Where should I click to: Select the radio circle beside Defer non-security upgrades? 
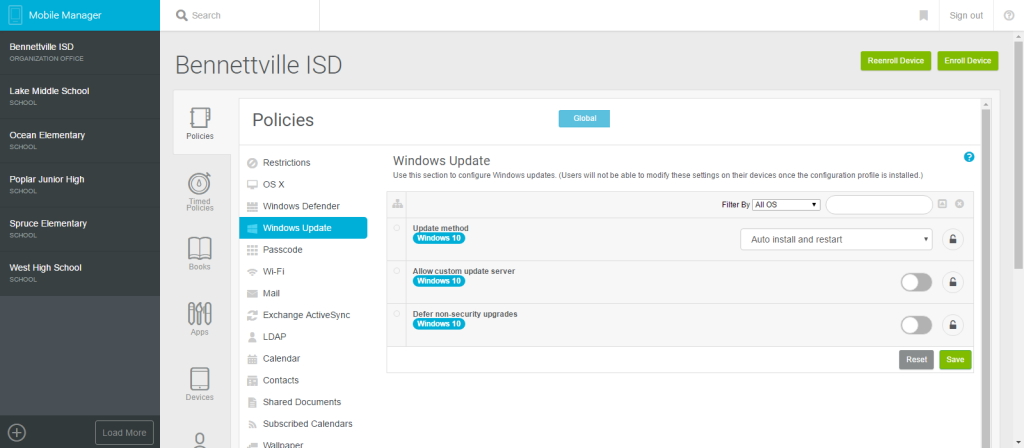point(397,313)
